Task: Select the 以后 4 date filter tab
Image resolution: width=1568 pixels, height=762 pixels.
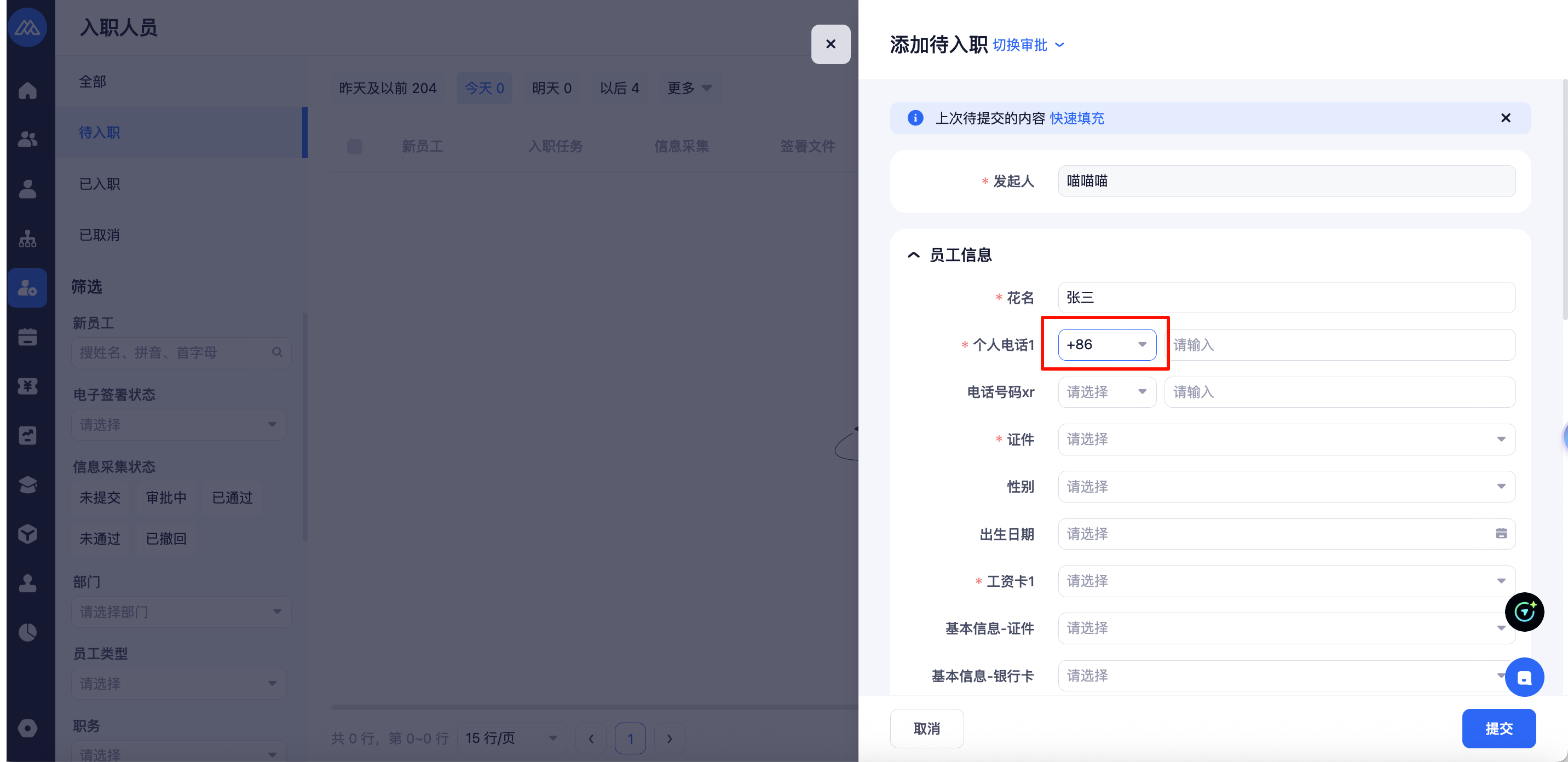Action: (619, 88)
